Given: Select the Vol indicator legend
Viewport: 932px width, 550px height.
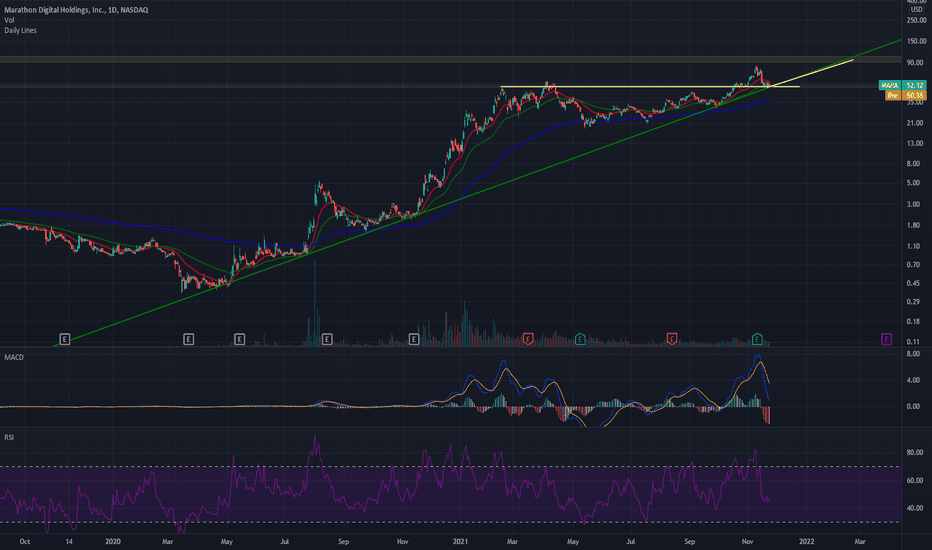Looking at the screenshot, I should coord(9,20).
